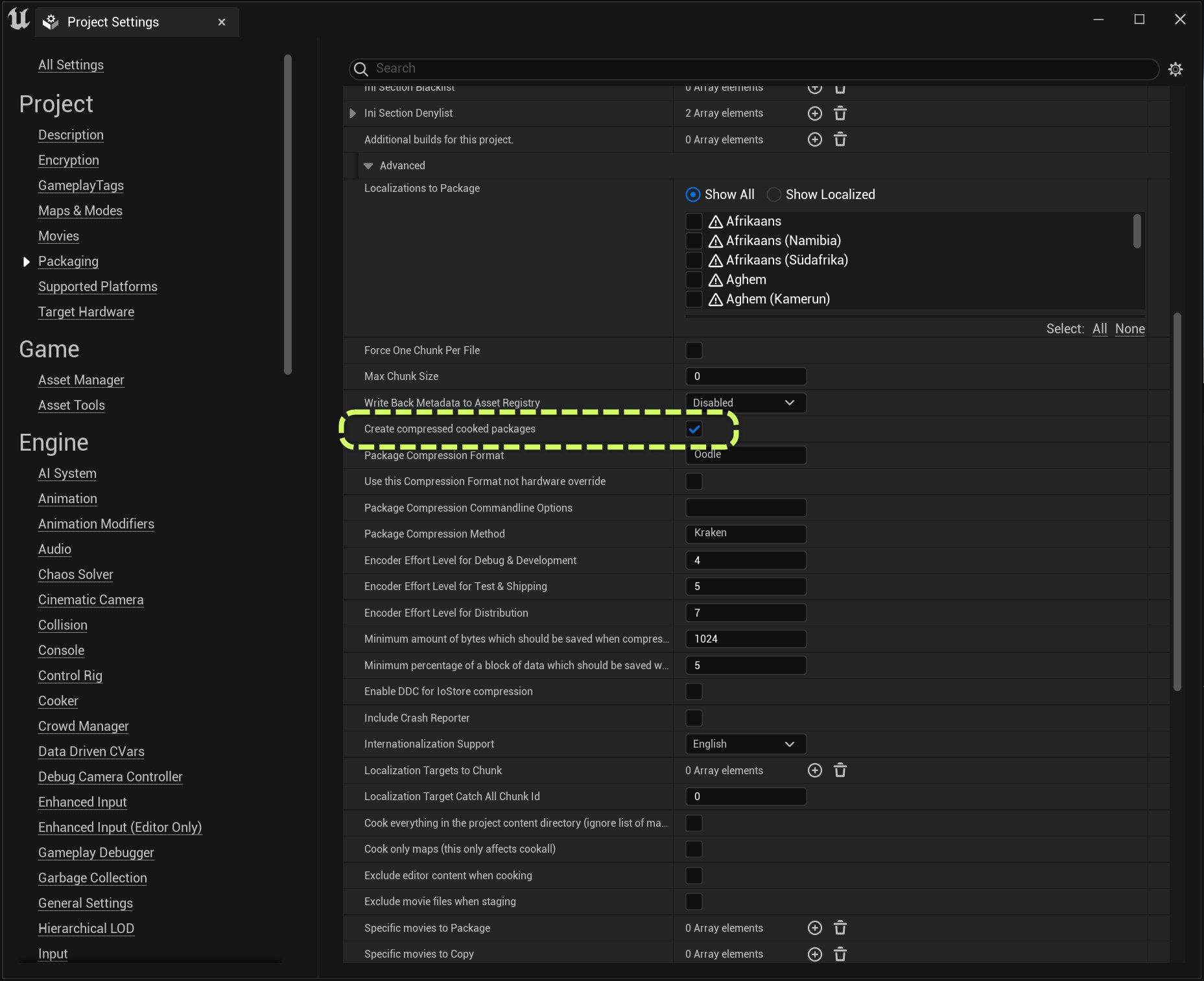Open settings gear next to search bar
The image size is (1204, 981).
(x=1175, y=69)
